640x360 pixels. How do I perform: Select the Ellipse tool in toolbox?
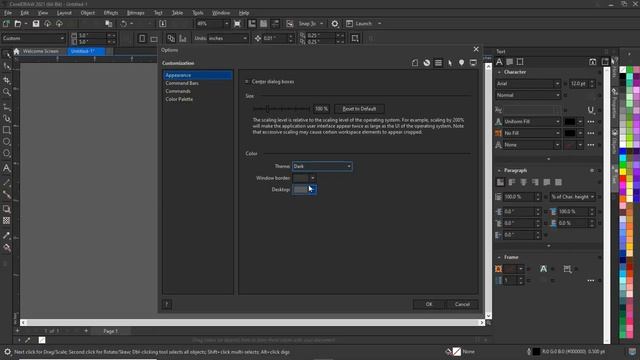pyautogui.click(x=7, y=142)
